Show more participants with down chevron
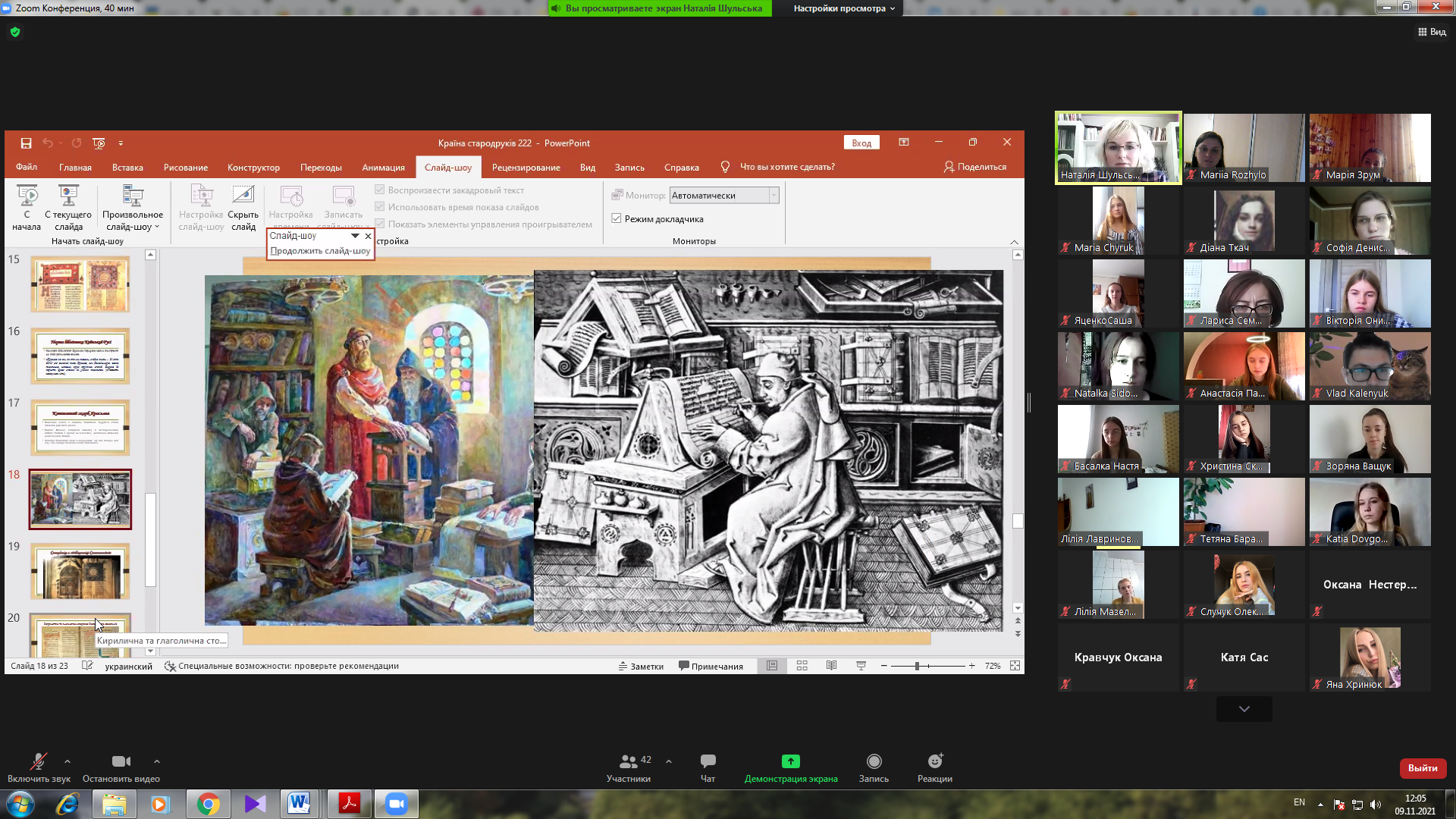This screenshot has width=1456, height=819. click(x=1244, y=709)
